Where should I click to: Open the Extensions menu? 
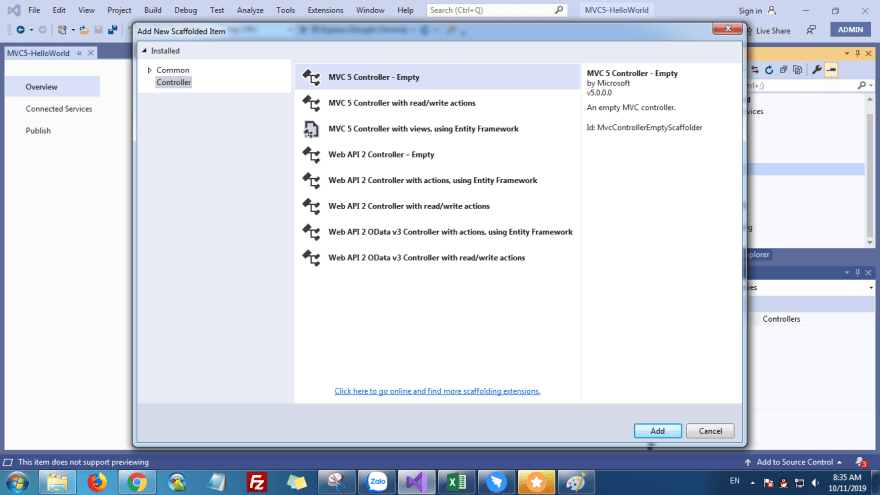coord(325,10)
